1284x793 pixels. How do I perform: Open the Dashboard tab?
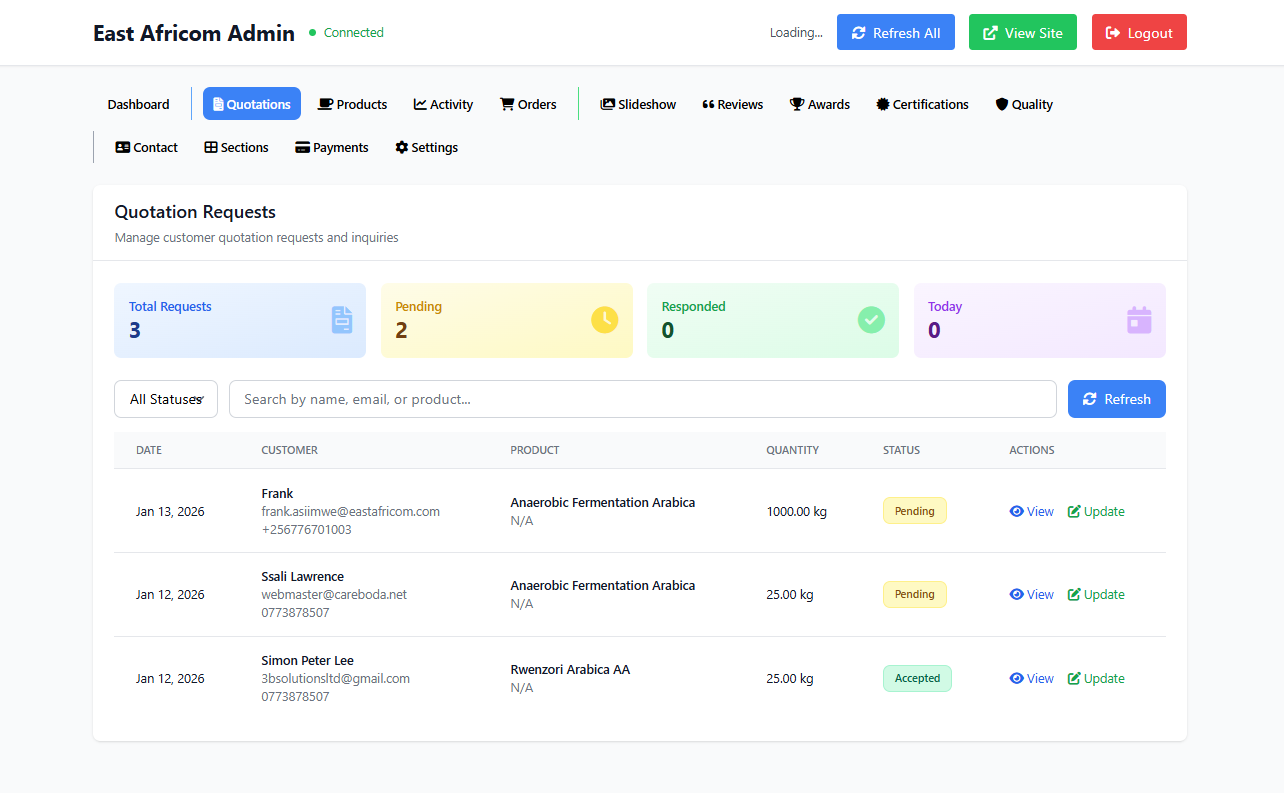point(139,104)
